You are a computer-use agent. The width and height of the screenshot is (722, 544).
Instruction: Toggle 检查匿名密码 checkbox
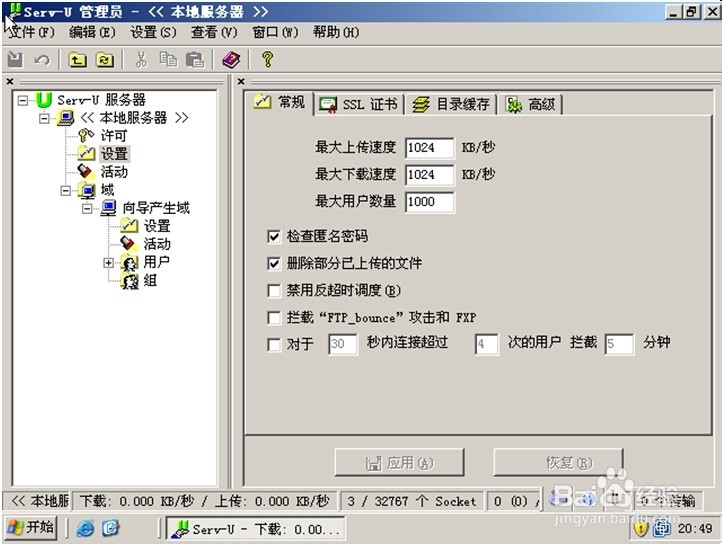274,237
